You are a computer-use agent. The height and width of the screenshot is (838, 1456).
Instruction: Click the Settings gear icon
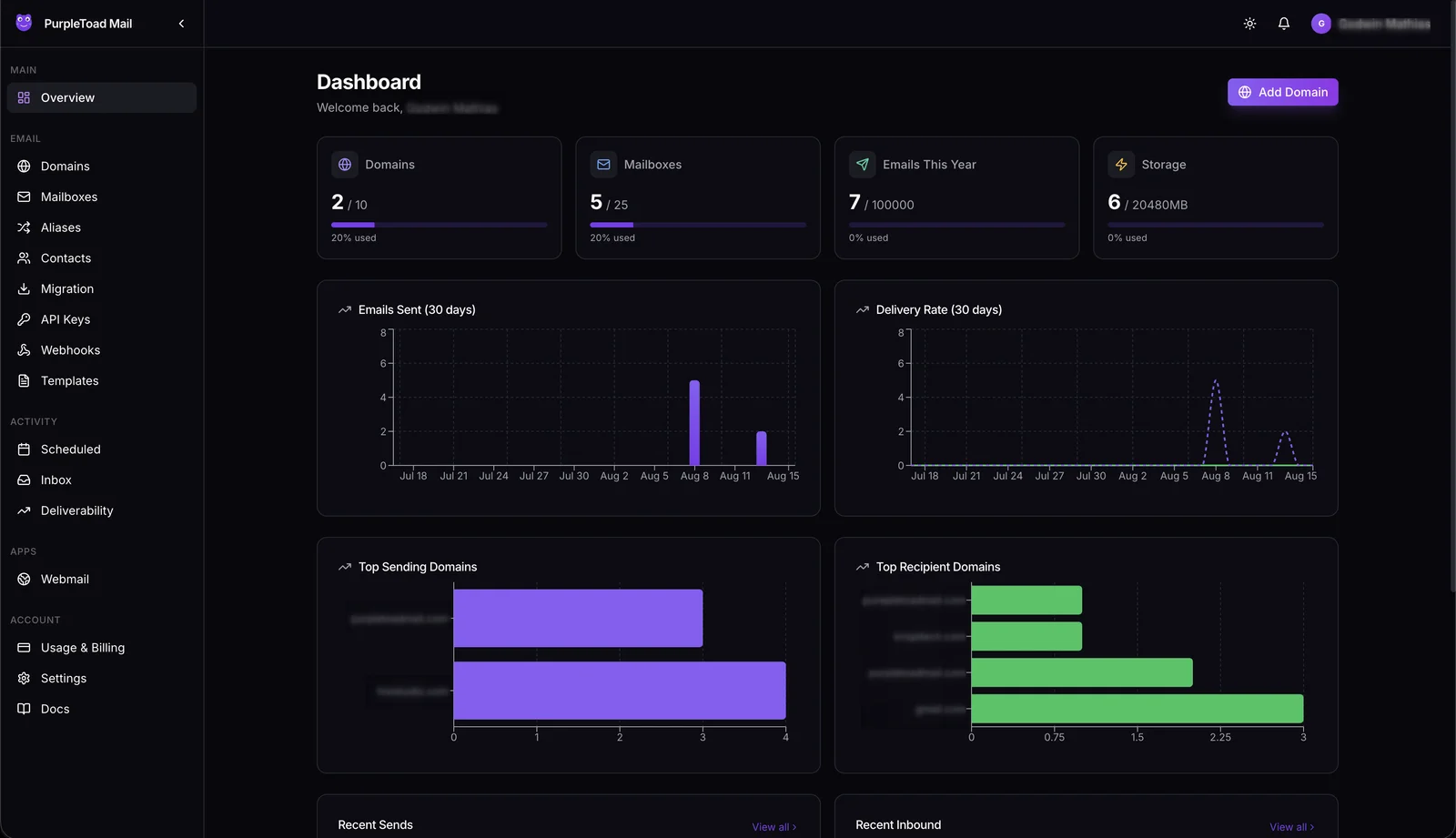tap(24, 678)
